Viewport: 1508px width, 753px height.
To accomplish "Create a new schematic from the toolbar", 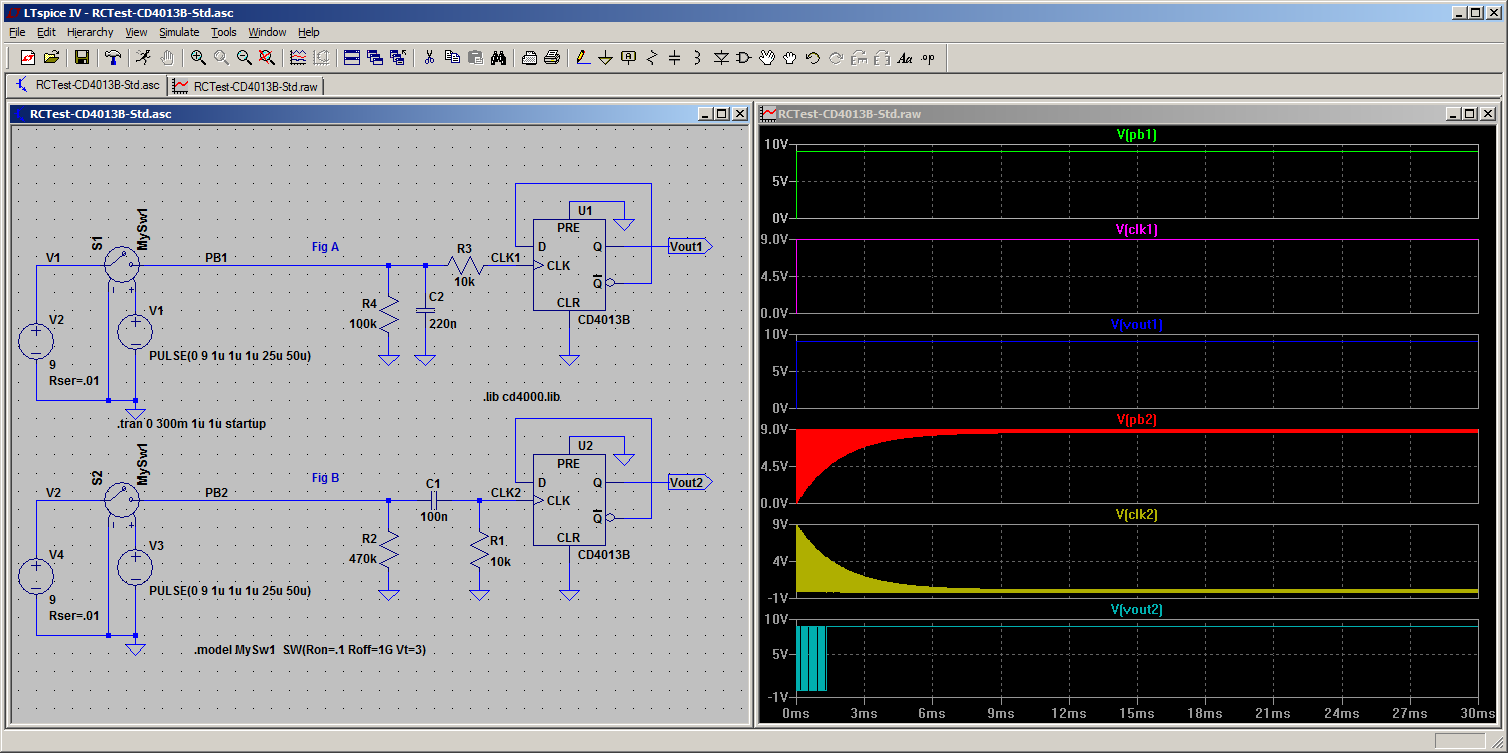I will point(28,58).
